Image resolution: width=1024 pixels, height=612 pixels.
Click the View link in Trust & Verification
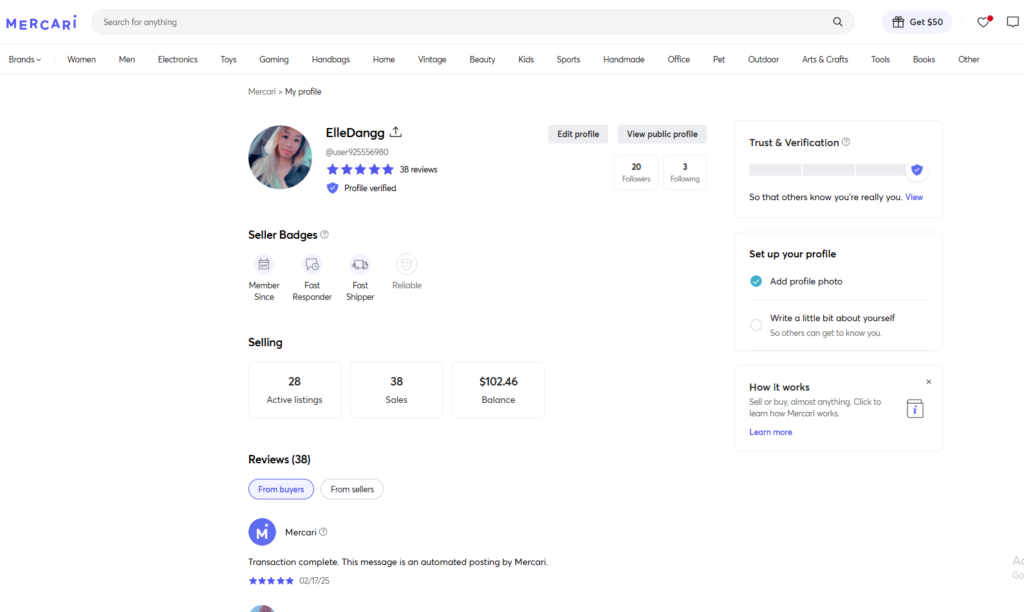(x=914, y=197)
